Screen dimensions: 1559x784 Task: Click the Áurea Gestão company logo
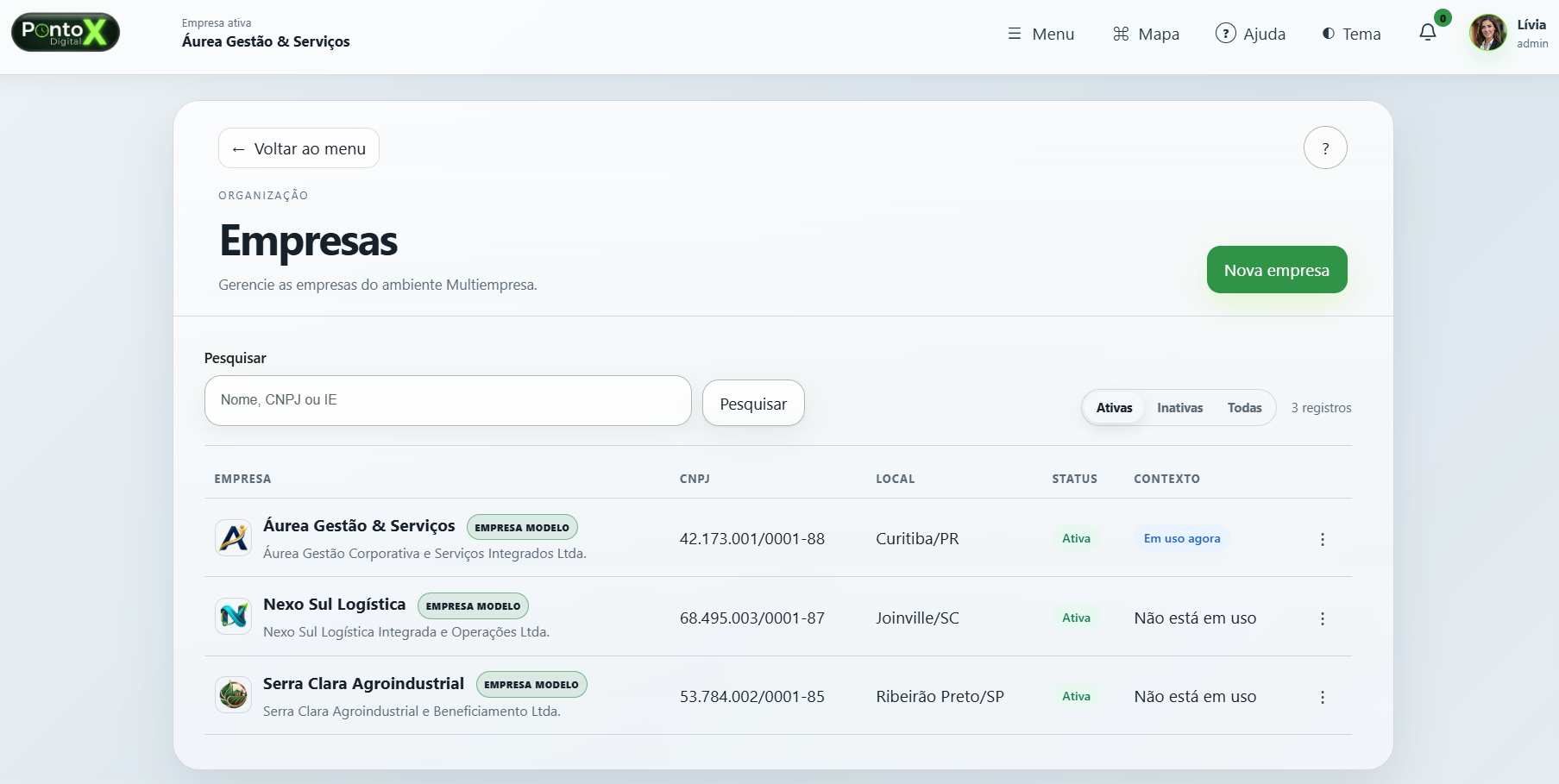point(233,538)
